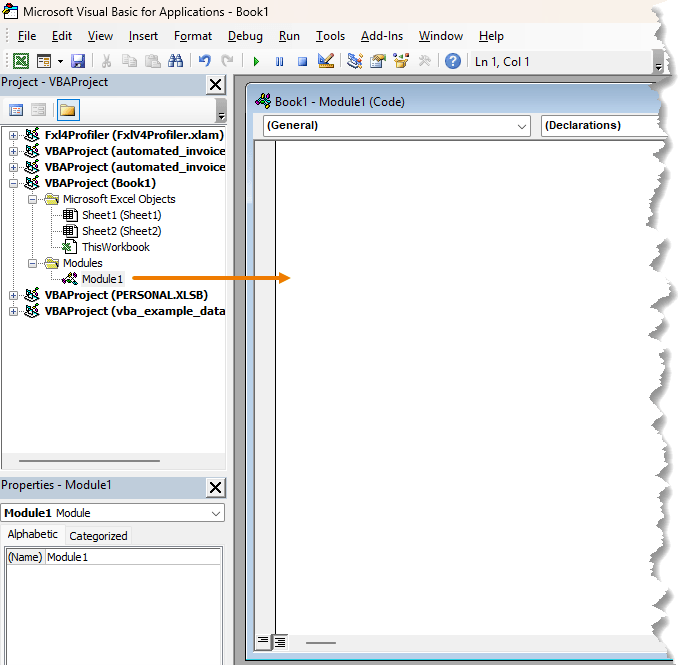Click the Redo toolbar icon

click(x=227, y=61)
